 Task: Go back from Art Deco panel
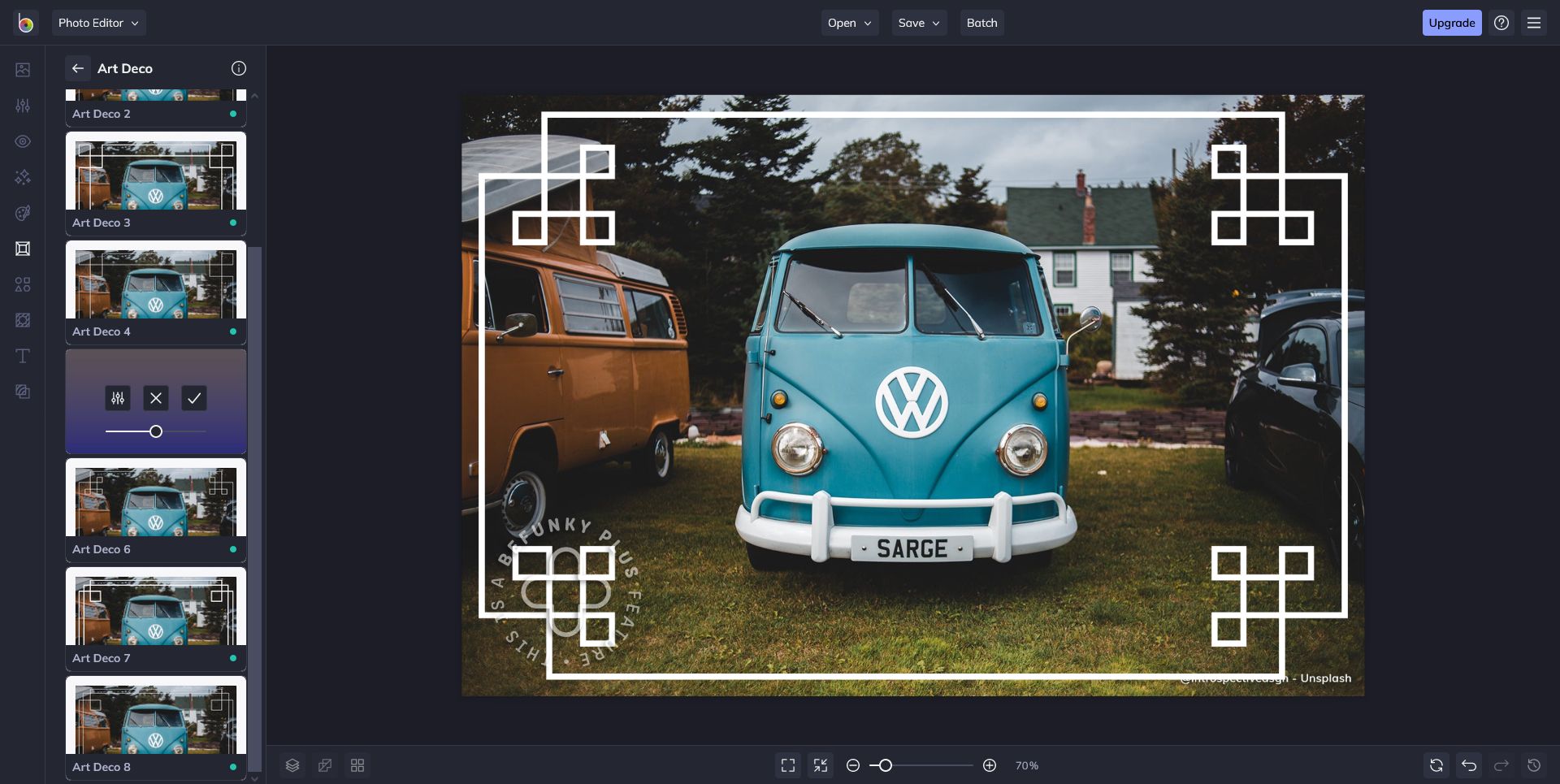pyautogui.click(x=78, y=68)
